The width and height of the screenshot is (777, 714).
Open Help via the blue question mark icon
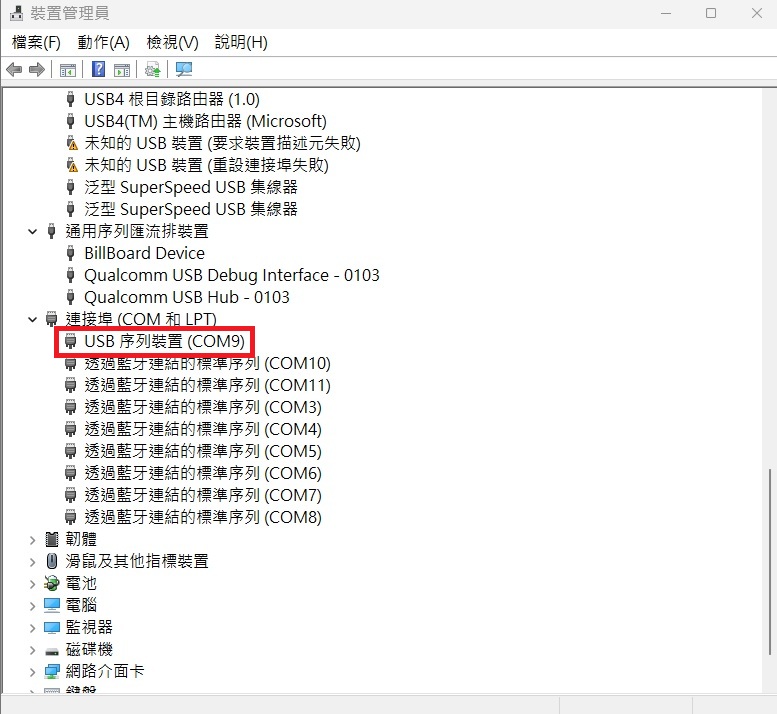click(x=99, y=69)
